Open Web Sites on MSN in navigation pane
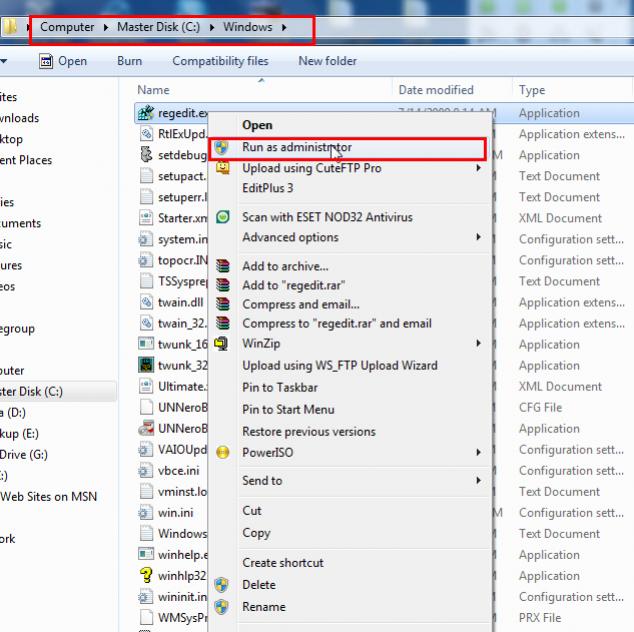 (x=49, y=497)
